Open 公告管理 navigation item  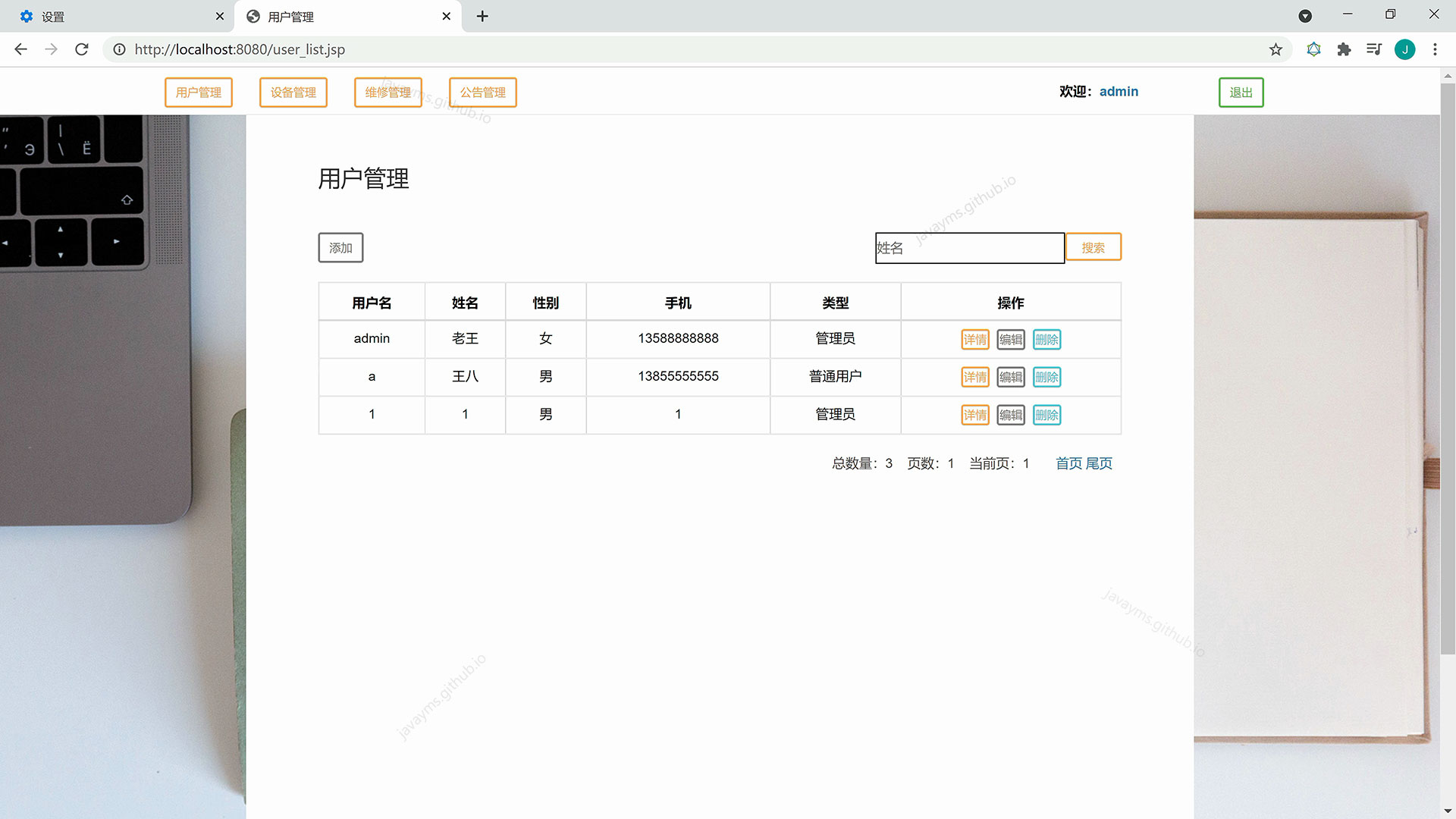point(482,93)
